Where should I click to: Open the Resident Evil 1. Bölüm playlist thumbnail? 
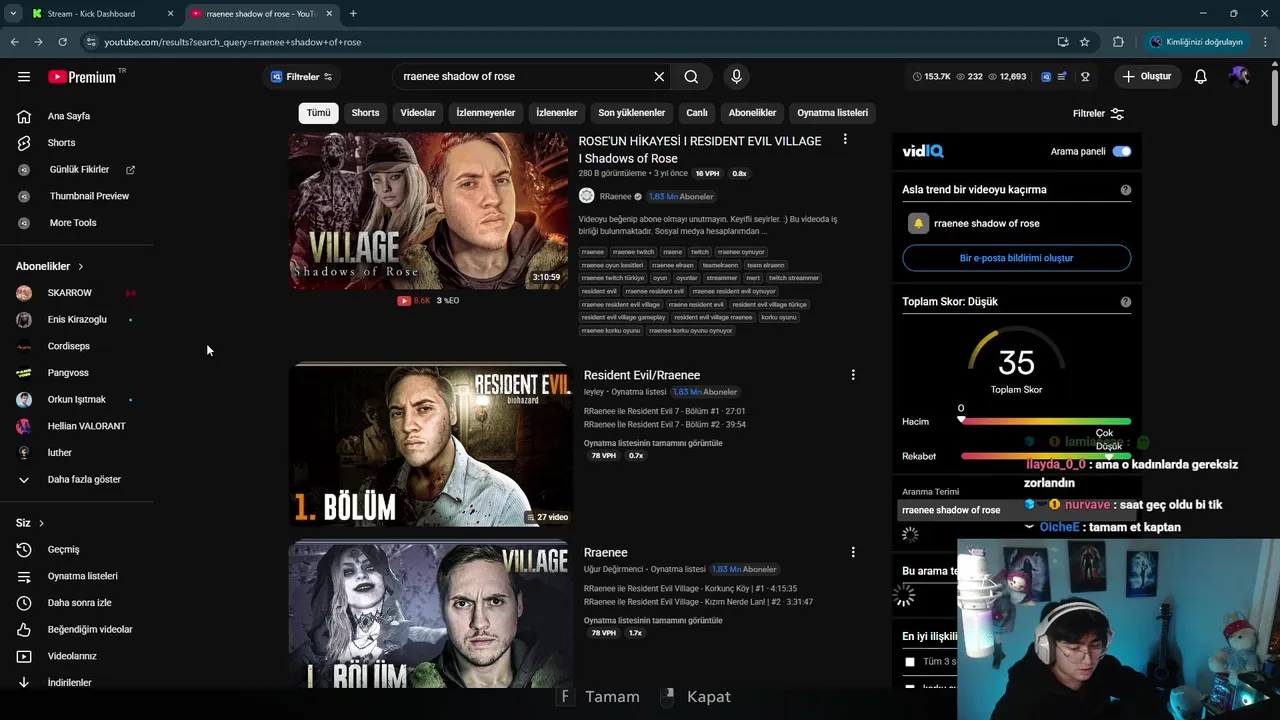click(x=430, y=445)
